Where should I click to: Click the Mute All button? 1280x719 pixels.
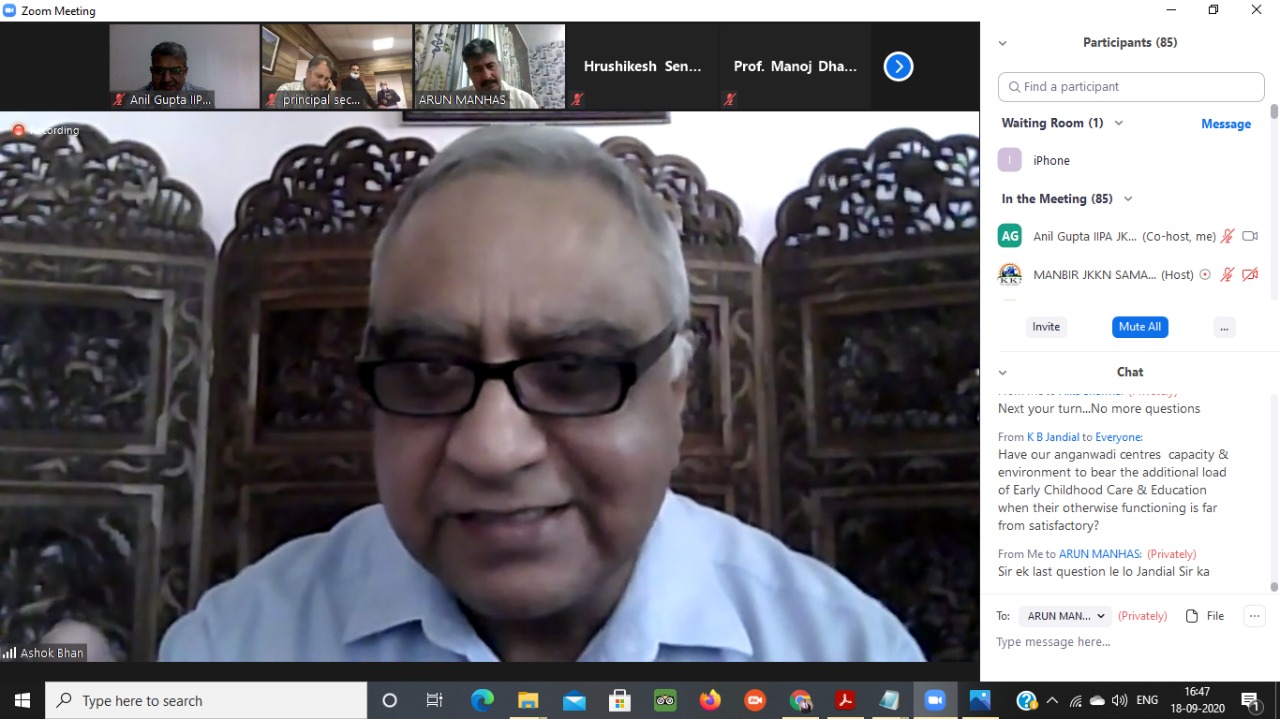click(1140, 327)
